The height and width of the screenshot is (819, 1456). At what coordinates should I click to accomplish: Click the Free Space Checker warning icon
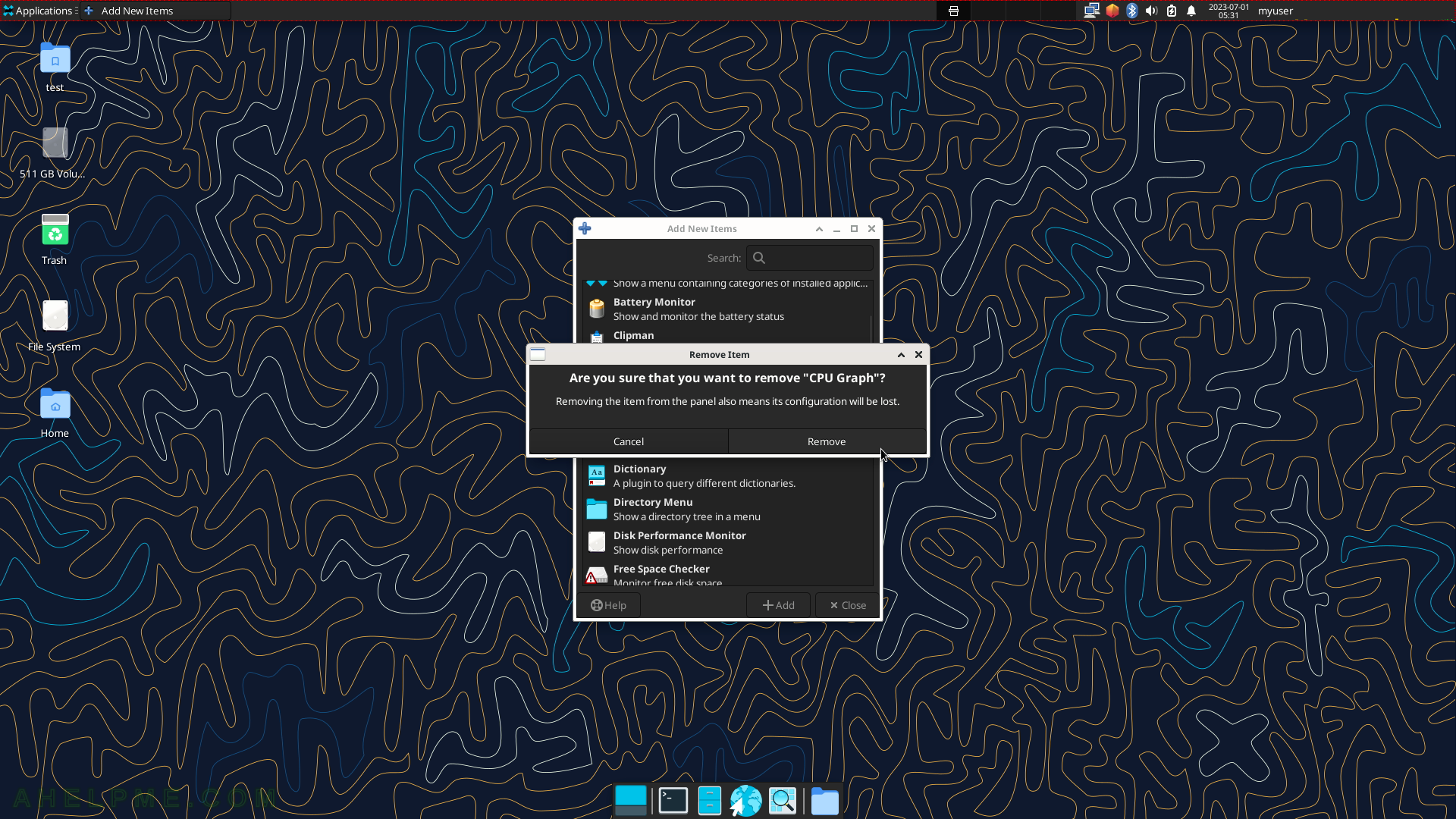click(596, 576)
